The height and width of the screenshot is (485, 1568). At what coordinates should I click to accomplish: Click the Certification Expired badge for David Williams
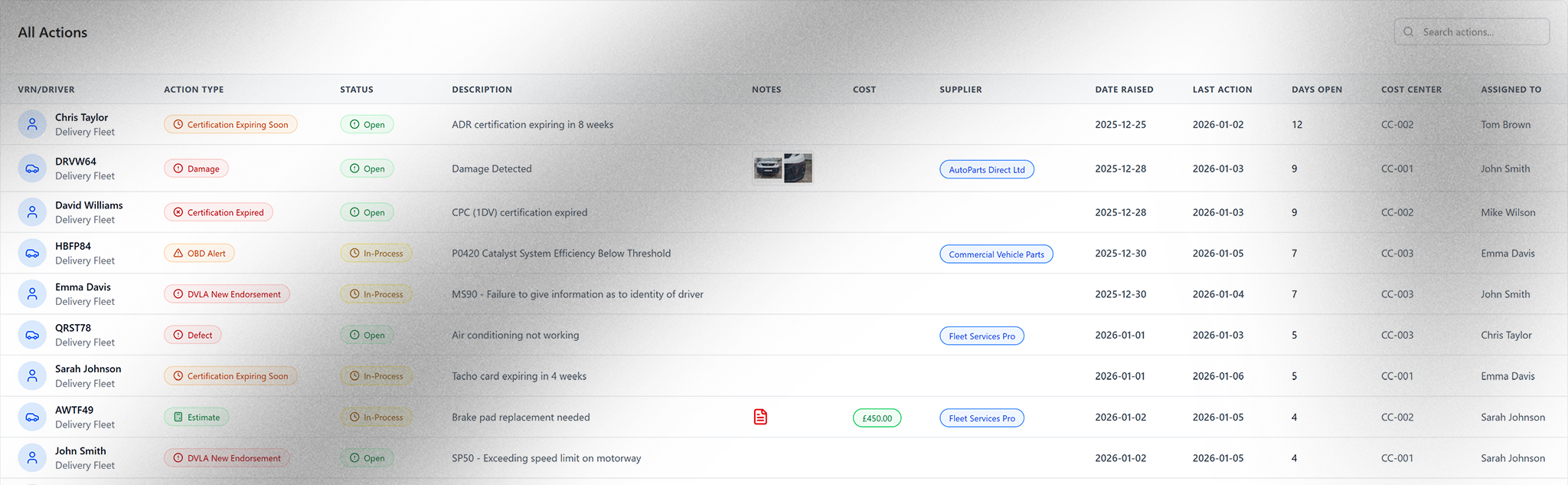(x=218, y=212)
